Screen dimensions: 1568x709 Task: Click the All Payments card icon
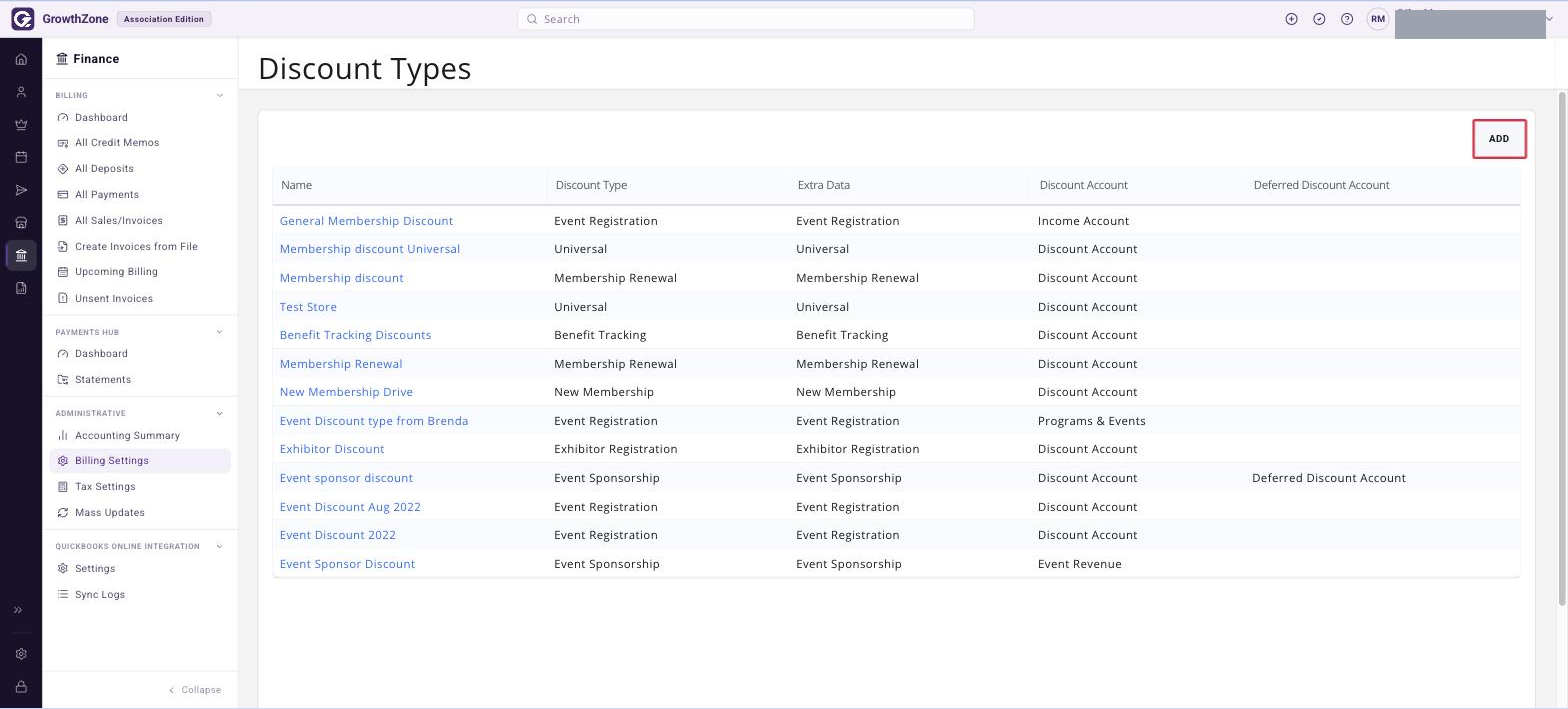pos(63,195)
